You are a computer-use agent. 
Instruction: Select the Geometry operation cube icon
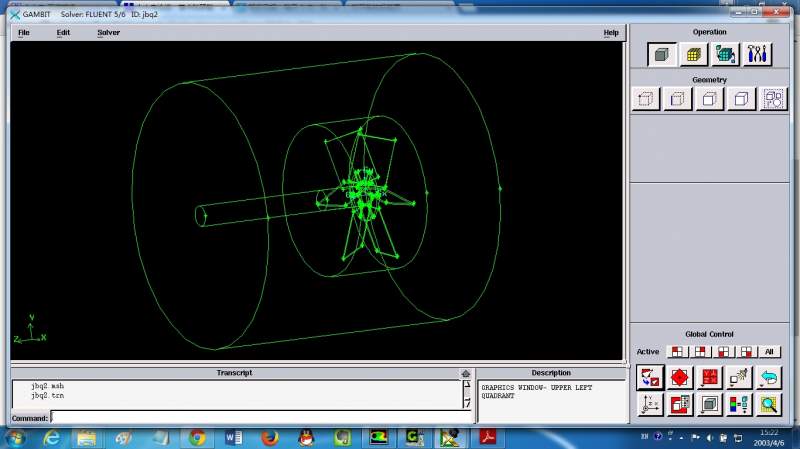point(662,55)
